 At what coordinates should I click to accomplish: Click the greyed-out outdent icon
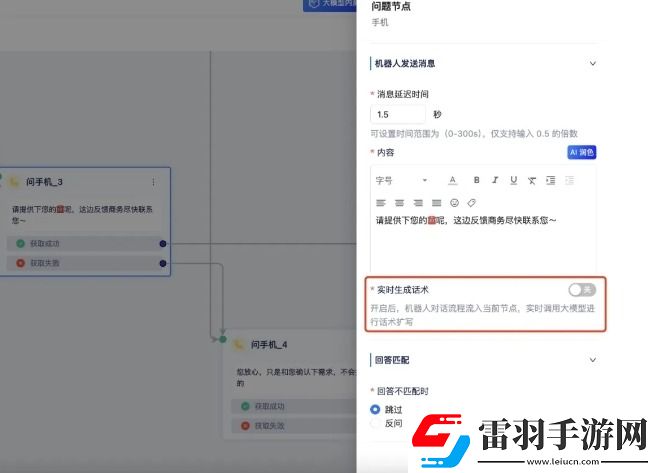pyautogui.click(x=569, y=180)
